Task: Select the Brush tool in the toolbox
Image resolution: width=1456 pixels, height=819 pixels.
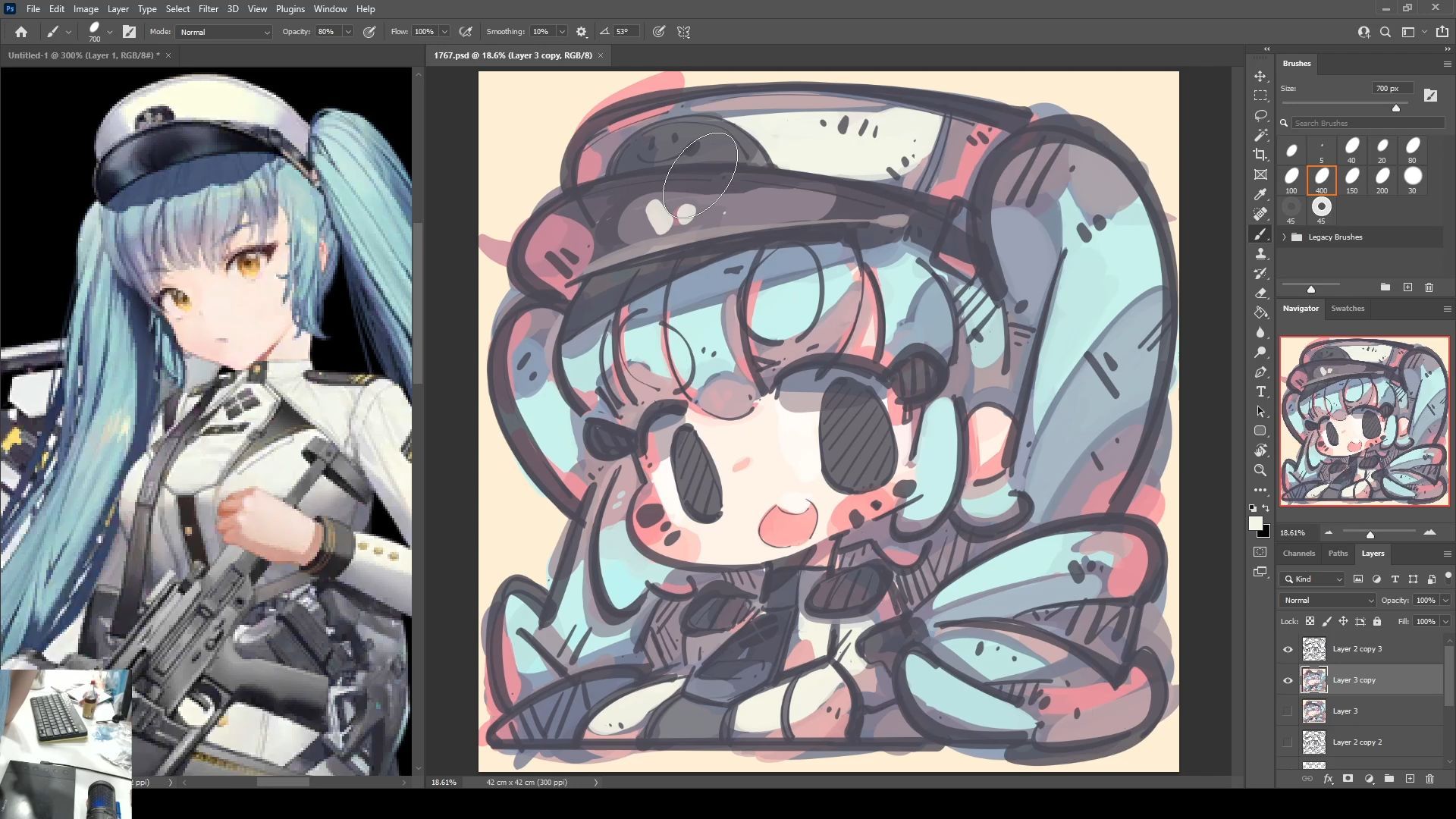Action: tap(1260, 234)
